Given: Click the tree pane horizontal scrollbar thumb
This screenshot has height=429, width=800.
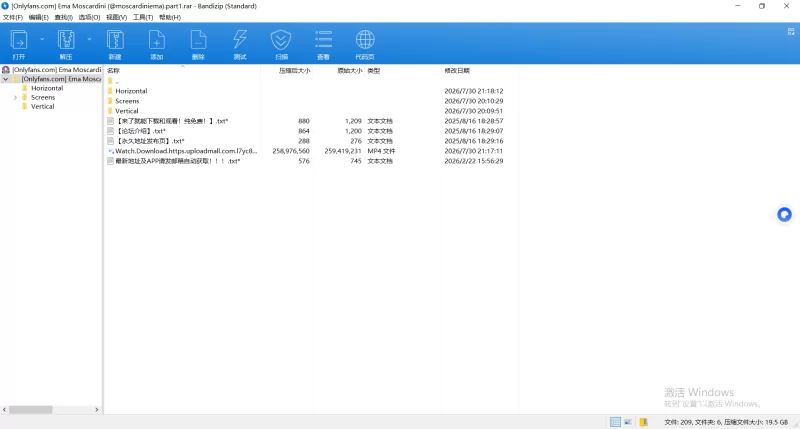Looking at the screenshot, I should tap(31, 410).
